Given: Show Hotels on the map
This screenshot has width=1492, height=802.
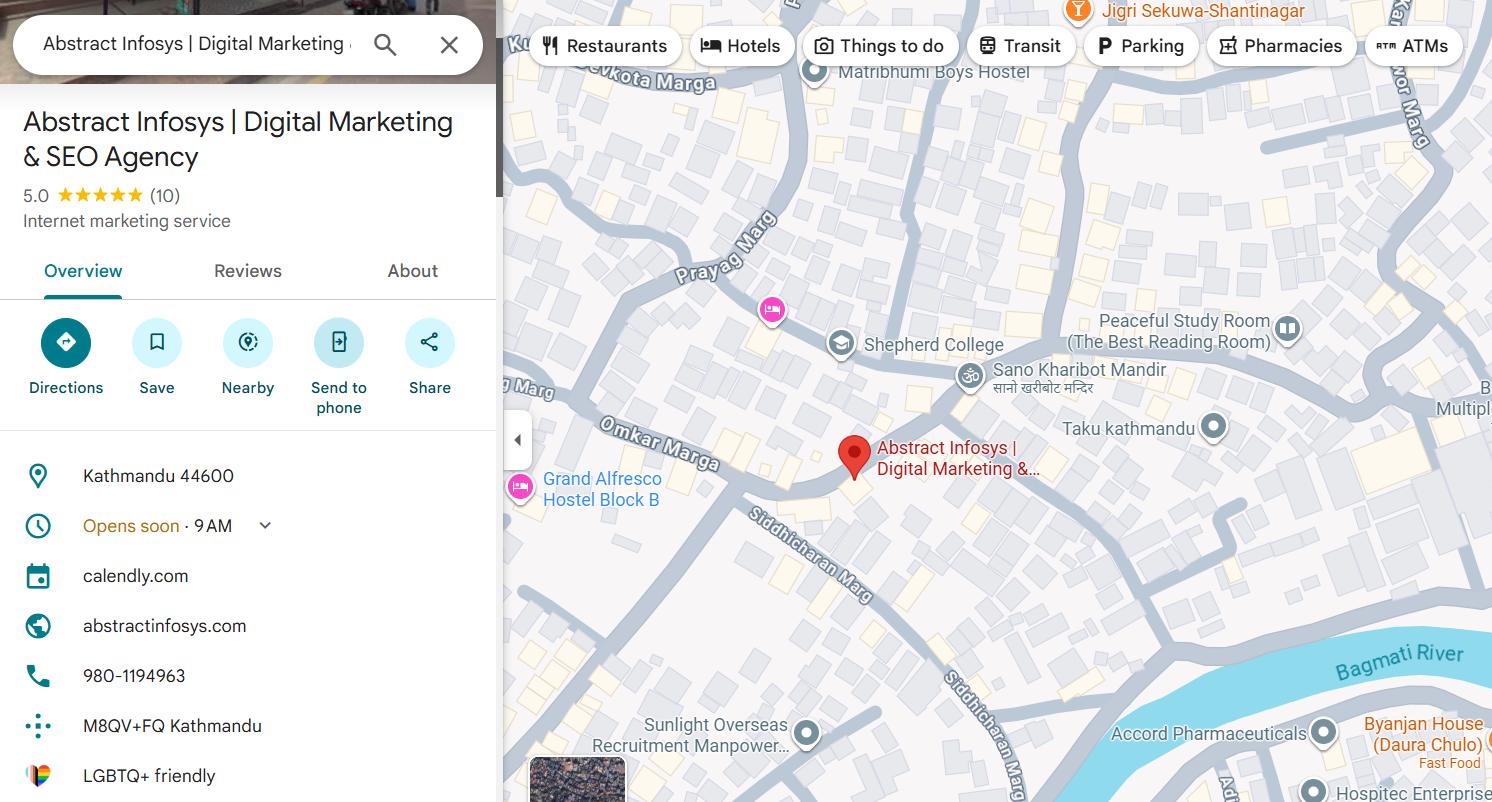Looking at the screenshot, I should click(x=740, y=46).
